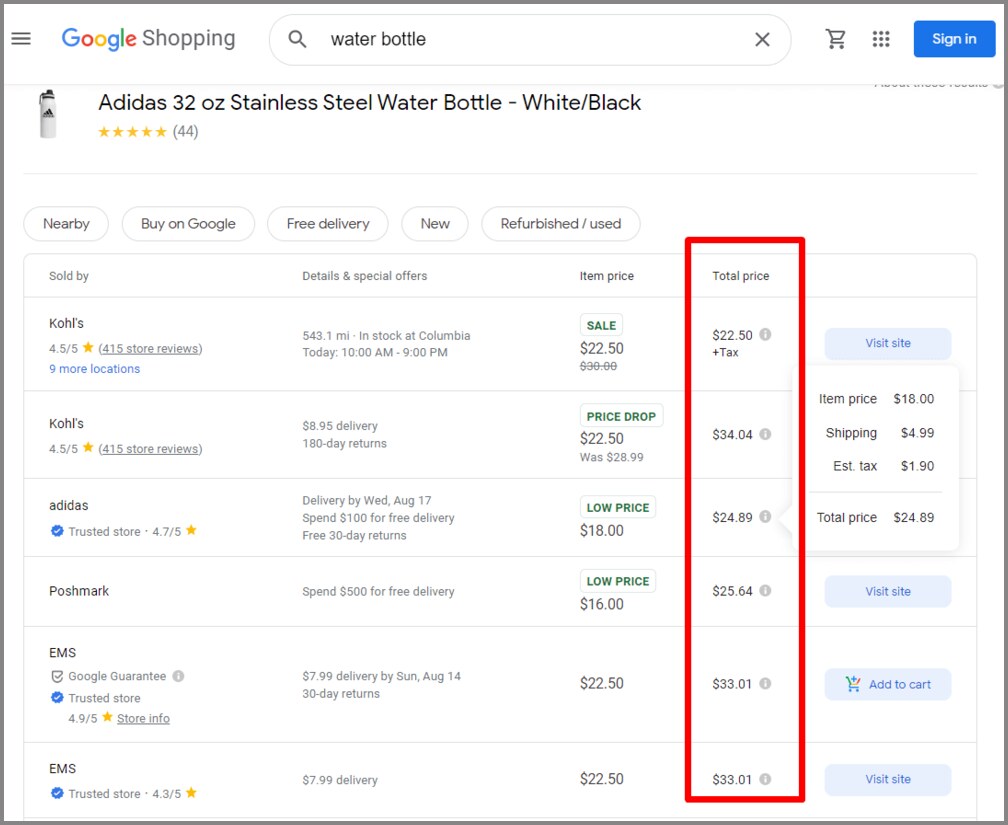The height and width of the screenshot is (825, 1008).
Task: Select the adidas seller name
Action: coord(69,505)
